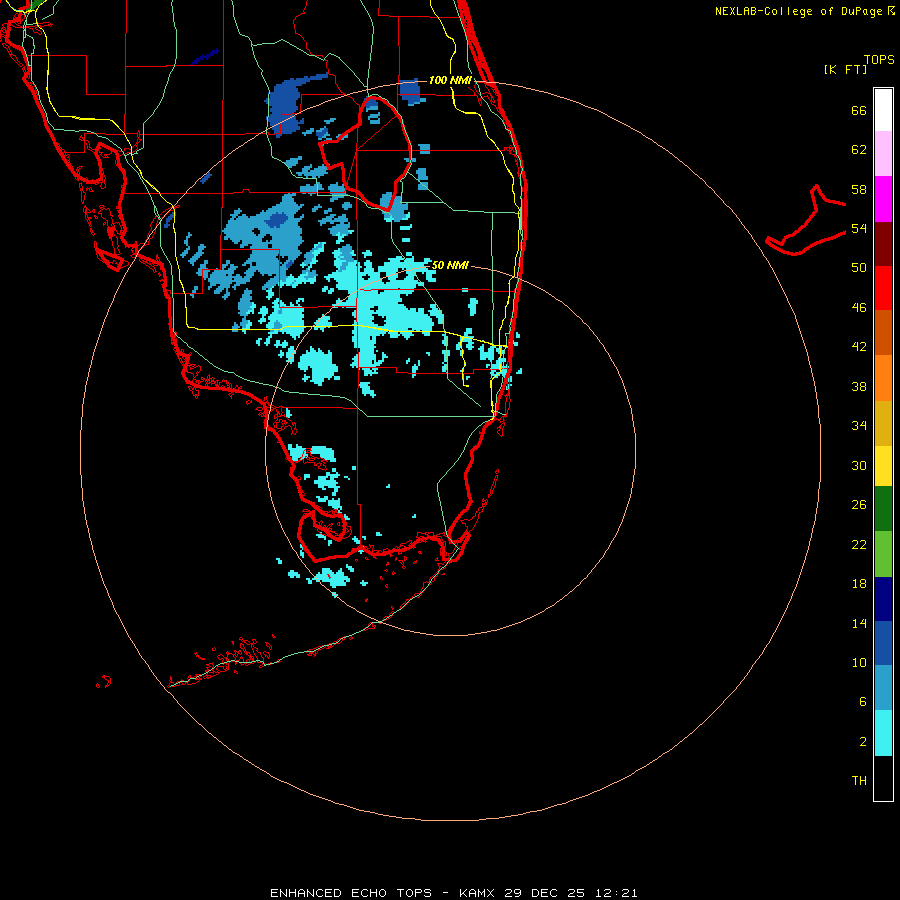900x900 pixels.
Task: Click the 12:21 time stamp
Action: point(615,893)
